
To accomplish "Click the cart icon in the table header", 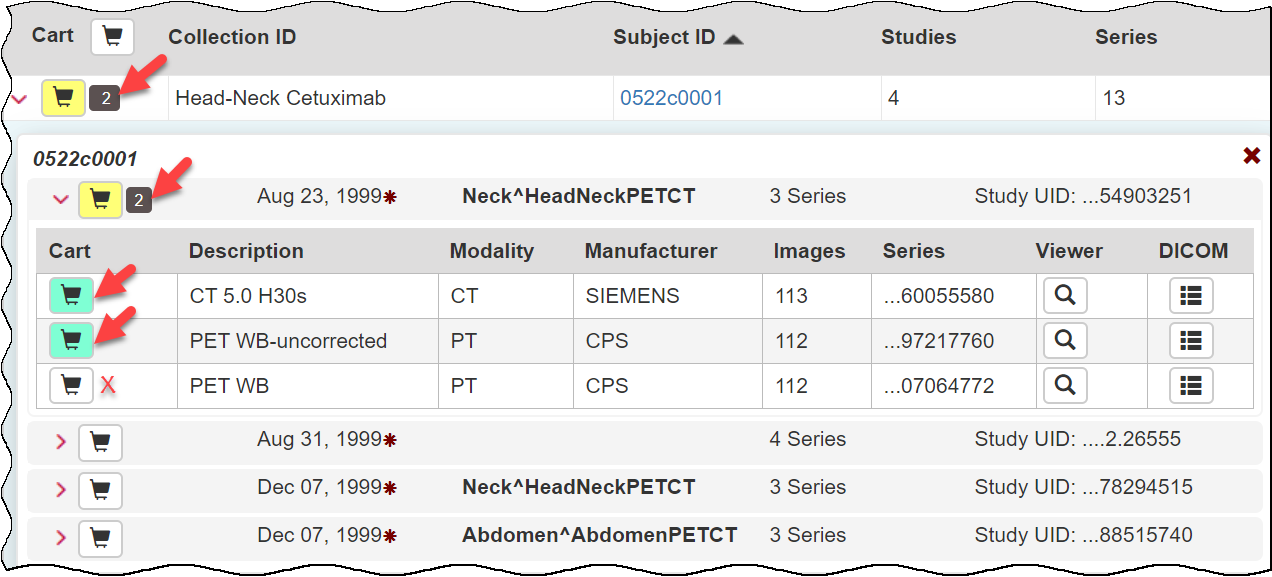I will (x=112, y=37).
